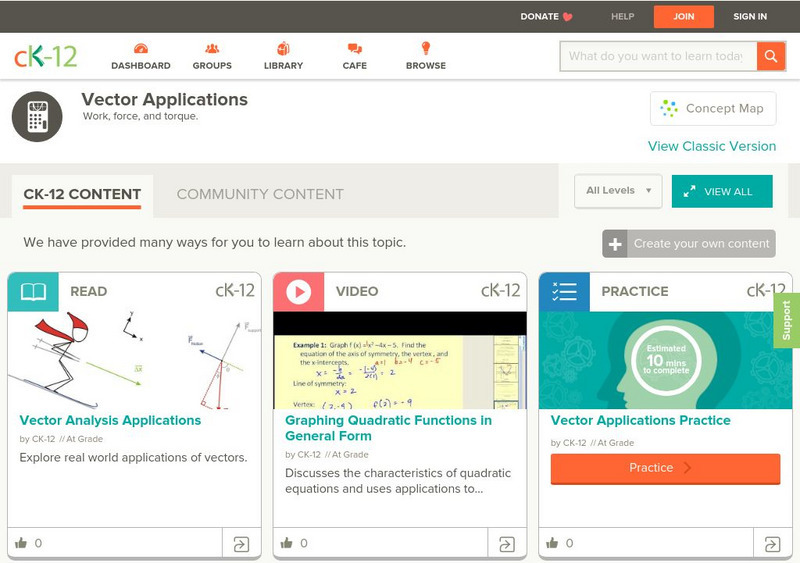The width and height of the screenshot is (800, 563).
Task: Thumbs up the Vector Applications Practice card
Action: coord(553,544)
